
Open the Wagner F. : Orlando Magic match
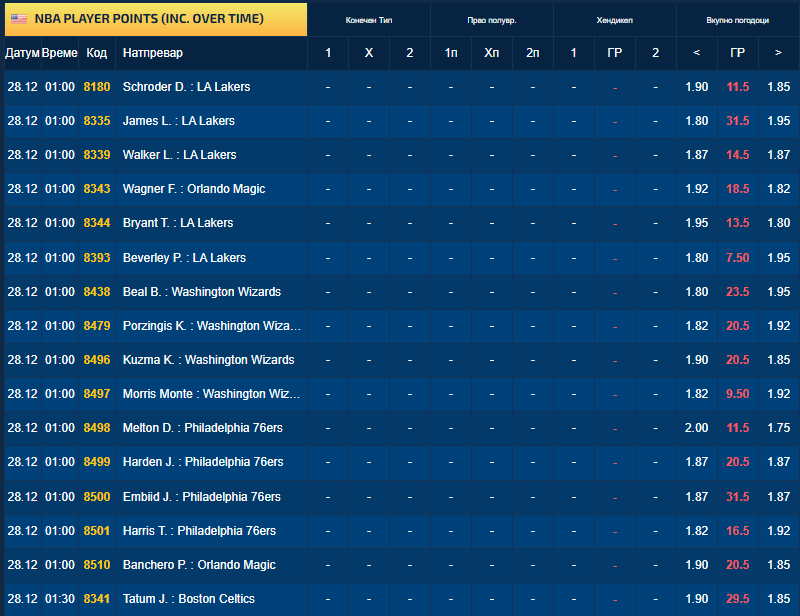[x=194, y=189]
